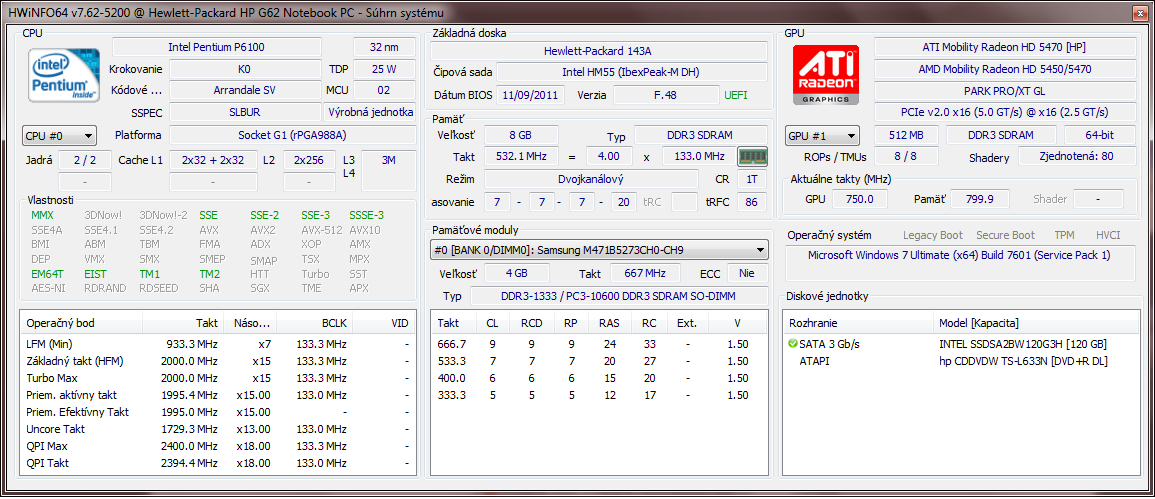Click the RCD column header in memory timings

531,323
